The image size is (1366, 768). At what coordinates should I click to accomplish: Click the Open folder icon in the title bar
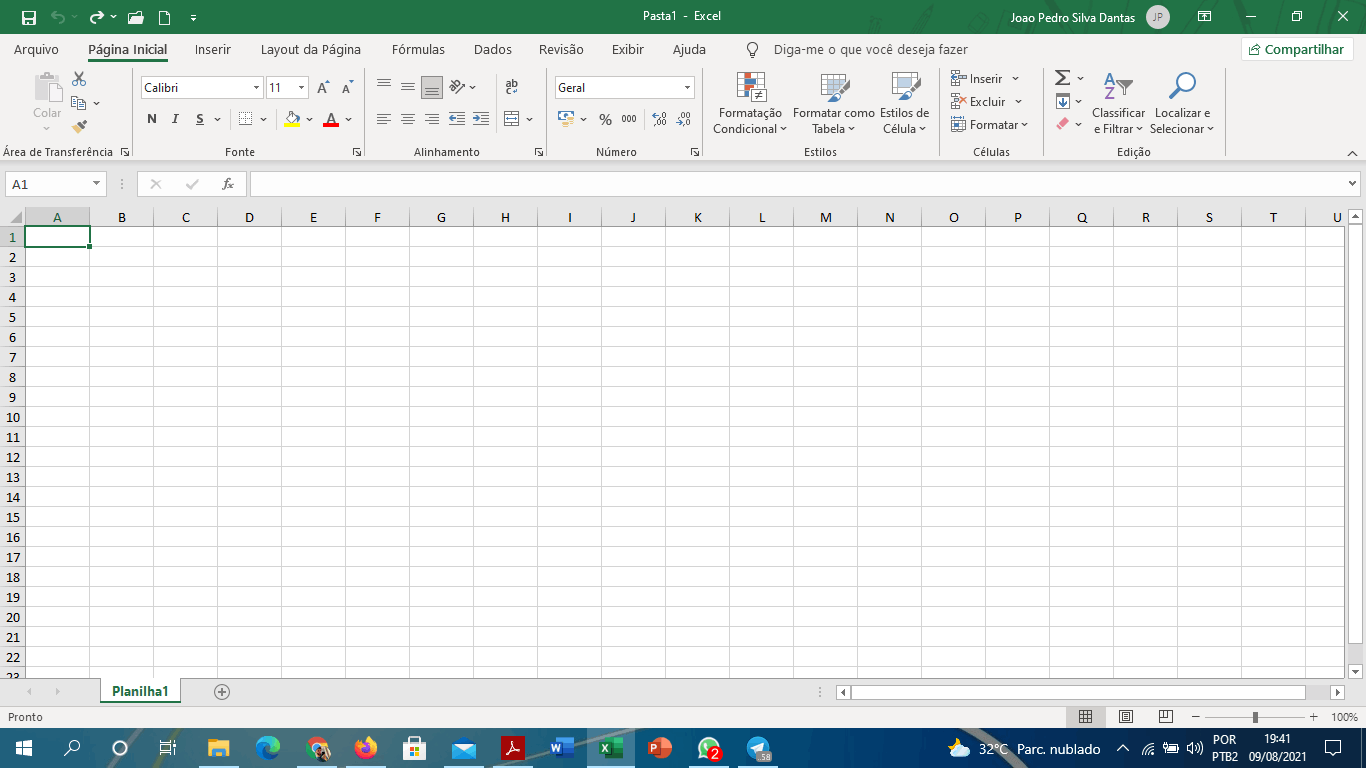pyautogui.click(x=136, y=17)
